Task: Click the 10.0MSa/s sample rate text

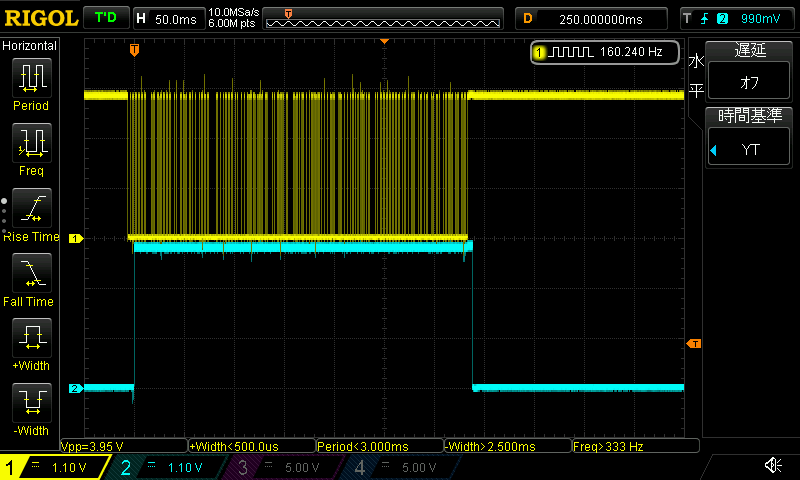Action: [x=233, y=12]
